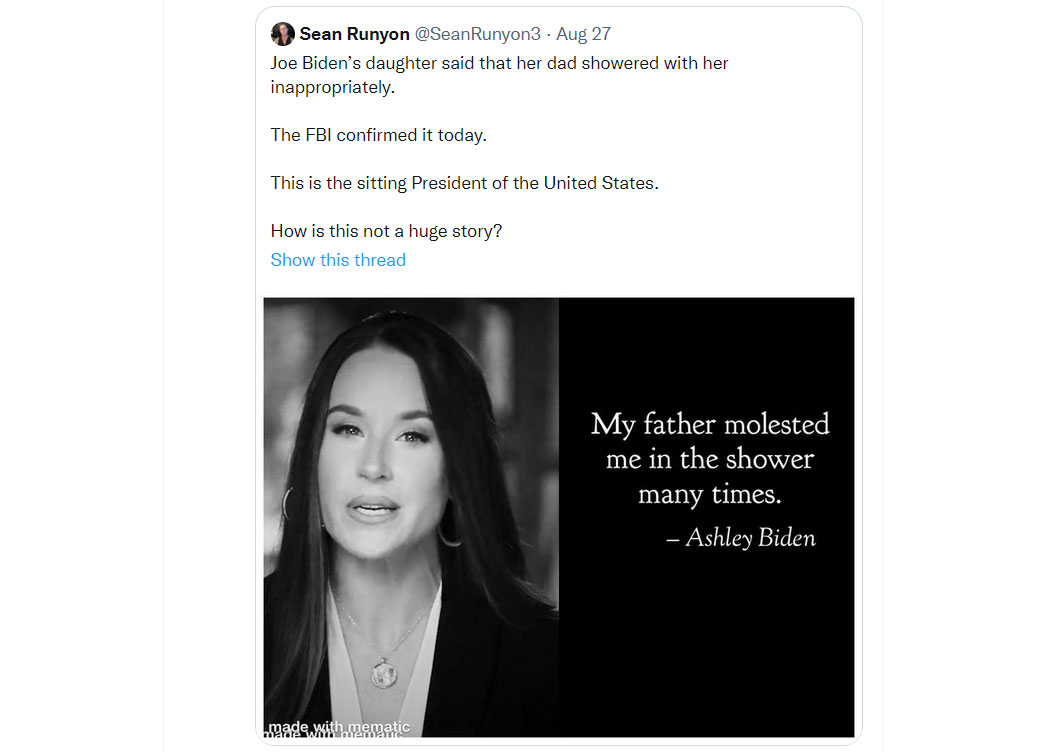Click the empty black area below the quote
Image resolution: width=1050 pixels, height=752 pixels.
(x=706, y=643)
